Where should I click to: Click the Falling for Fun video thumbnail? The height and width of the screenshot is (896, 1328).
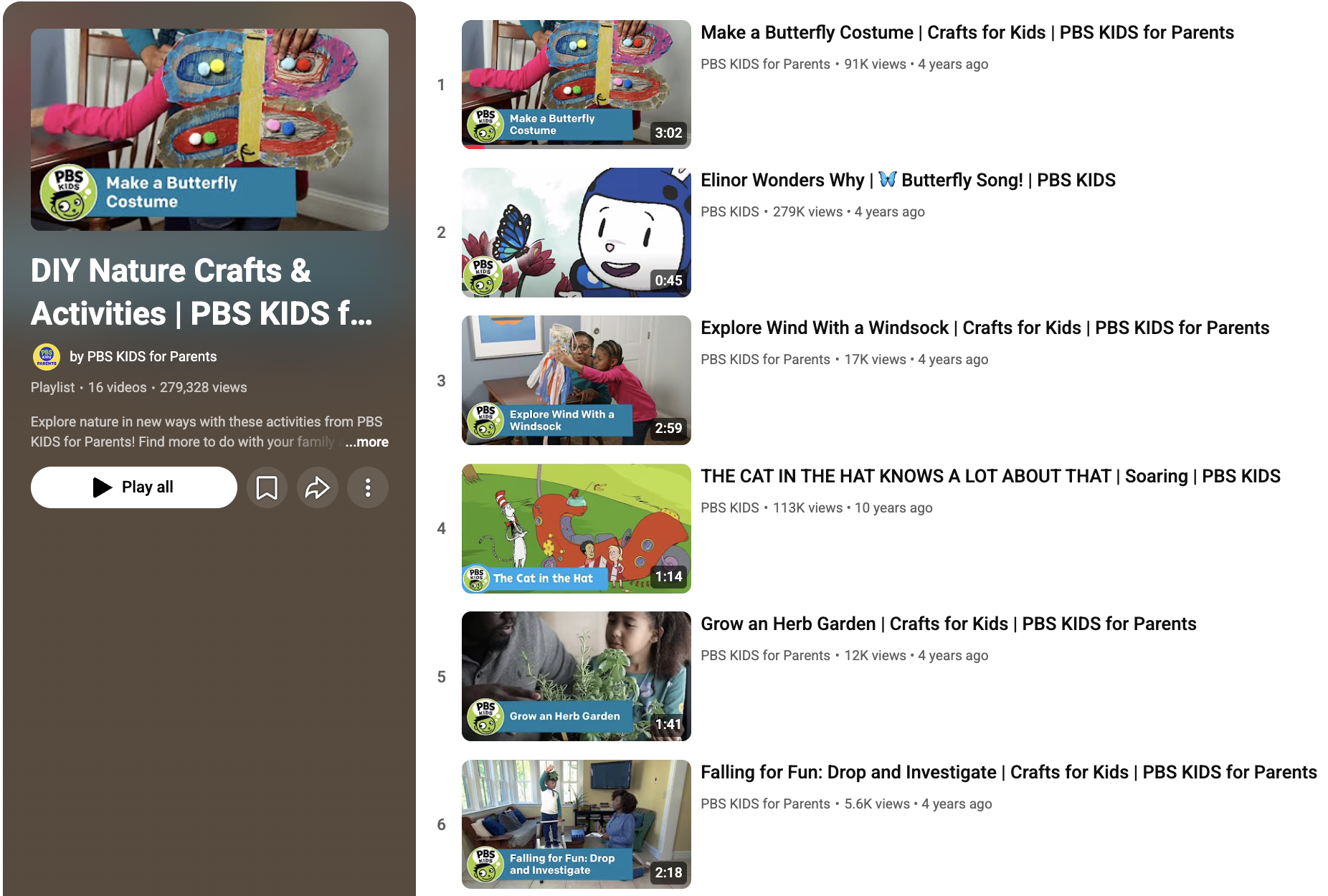pos(576,824)
